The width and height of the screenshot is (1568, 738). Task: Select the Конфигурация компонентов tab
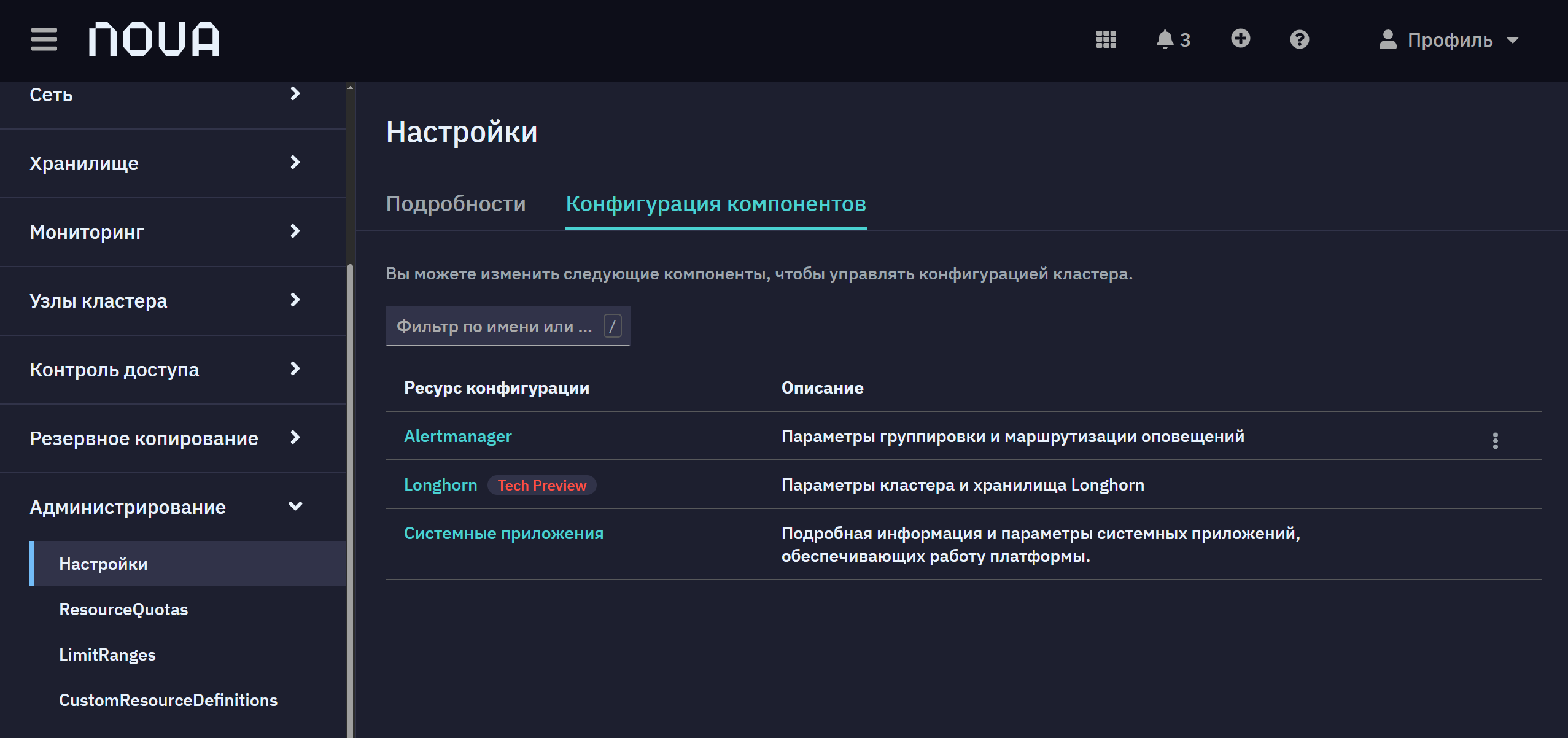click(716, 204)
